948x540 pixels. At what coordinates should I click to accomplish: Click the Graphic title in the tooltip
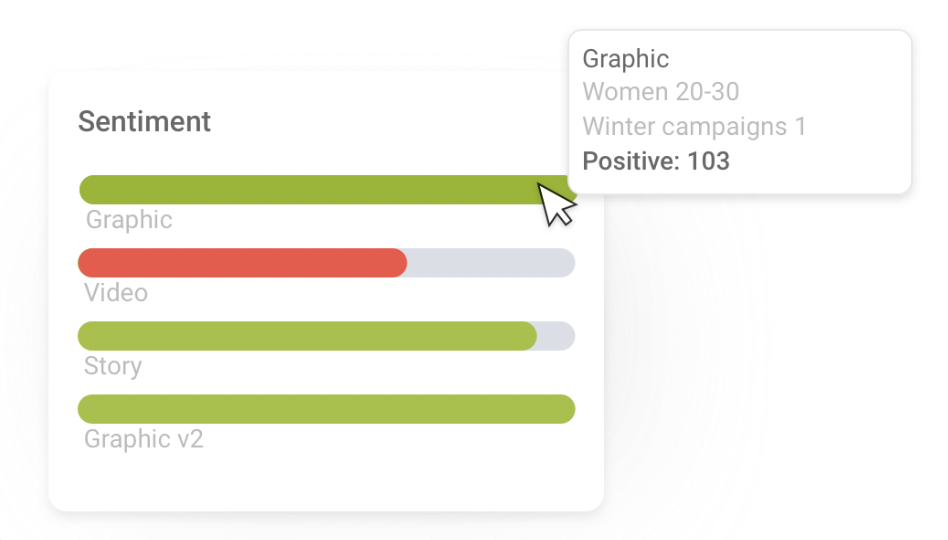click(625, 59)
